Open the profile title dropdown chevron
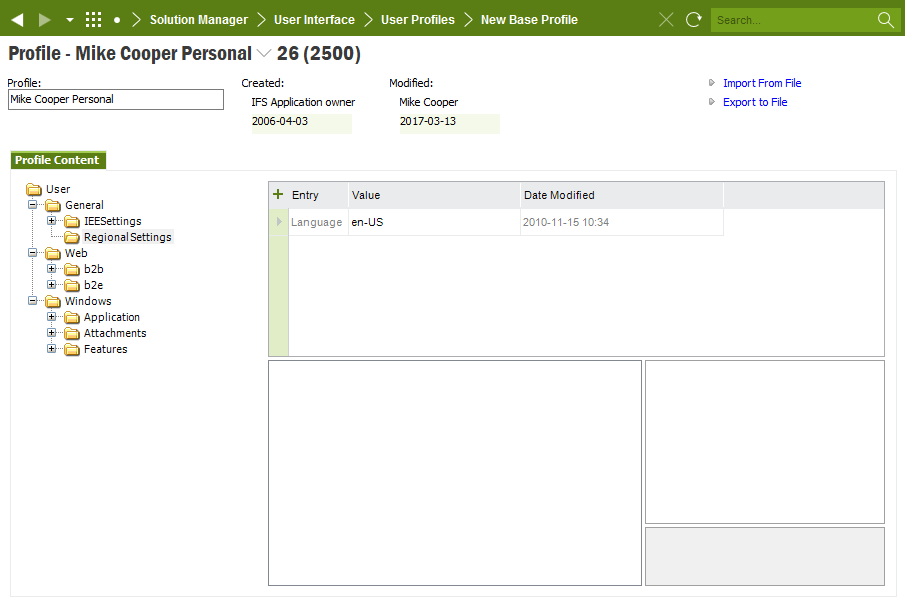This screenshot has width=905, height=604. pyautogui.click(x=264, y=54)
